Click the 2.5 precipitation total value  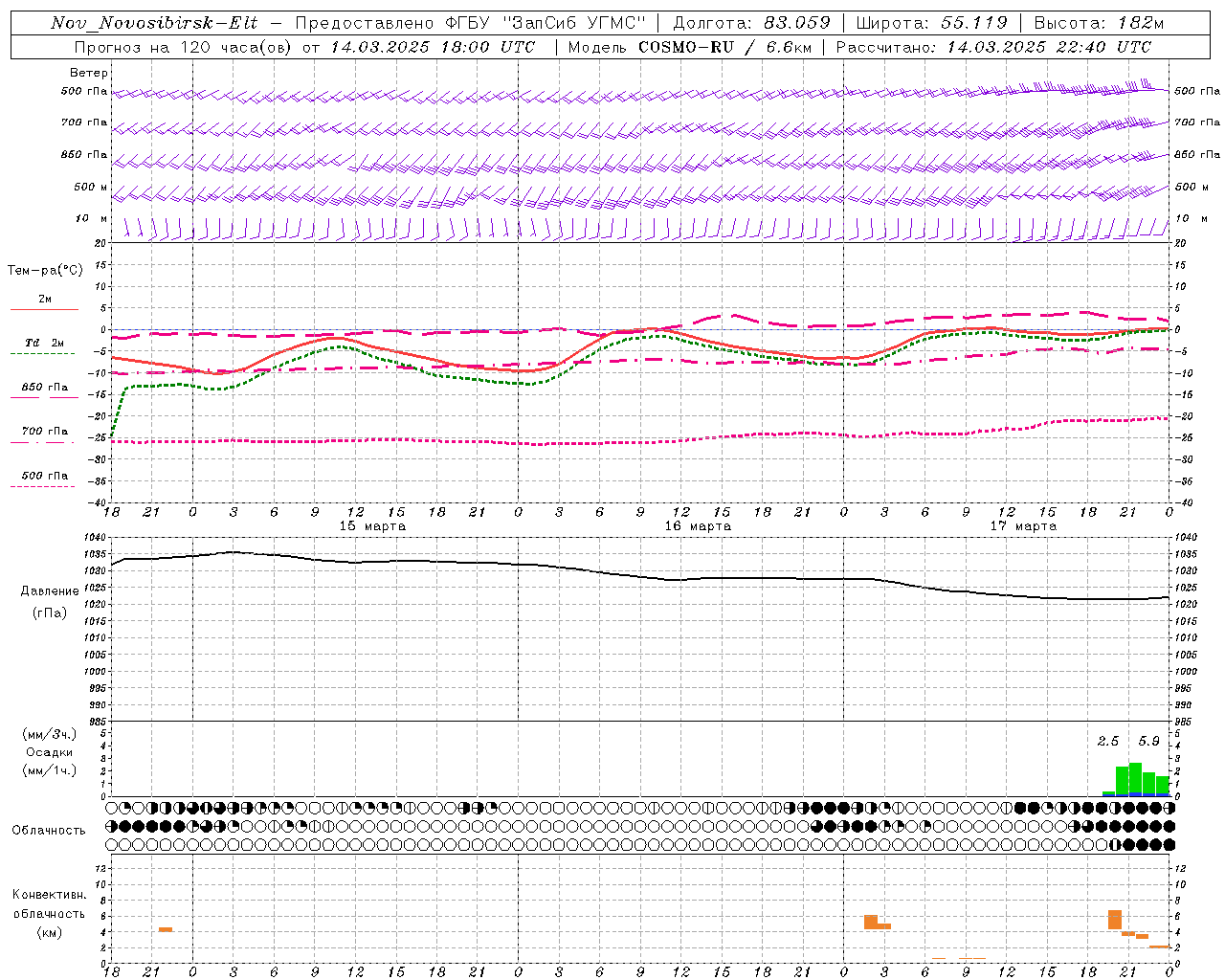1108,741
